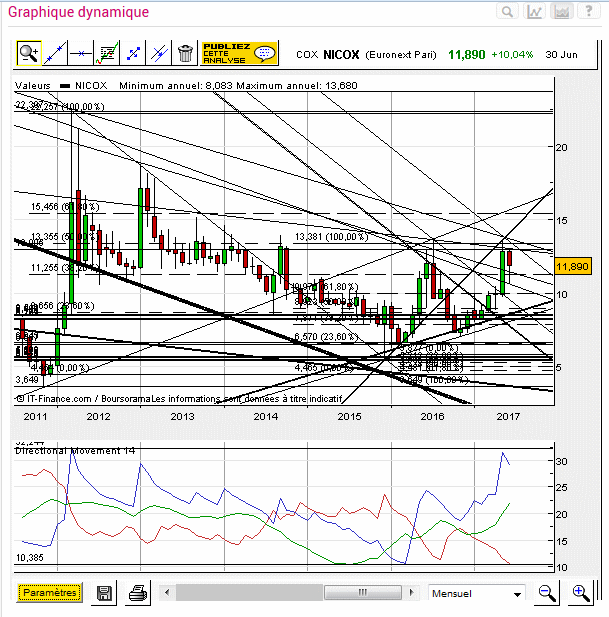Open the Mensuel period dropdown
The width and height of the screenshot is (609, 617).
[477, 593]
